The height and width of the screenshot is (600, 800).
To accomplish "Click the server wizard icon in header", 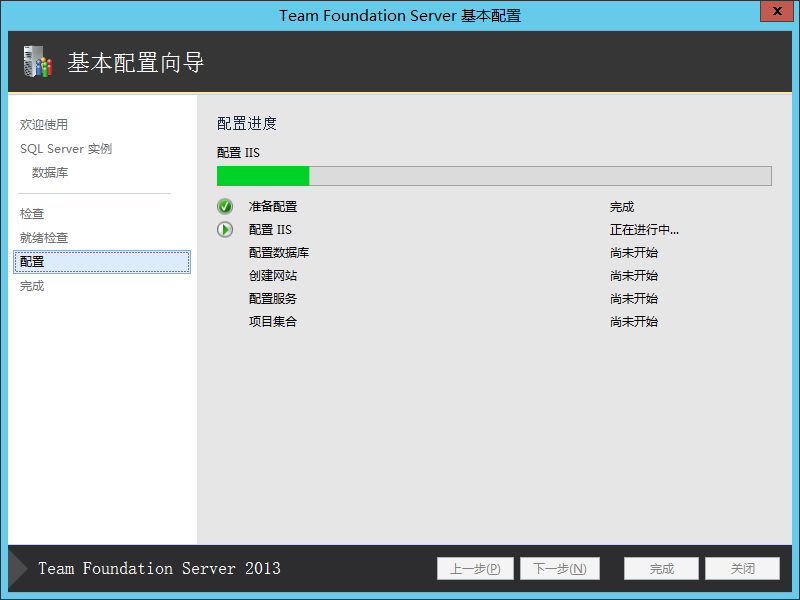I will [38, 62].
